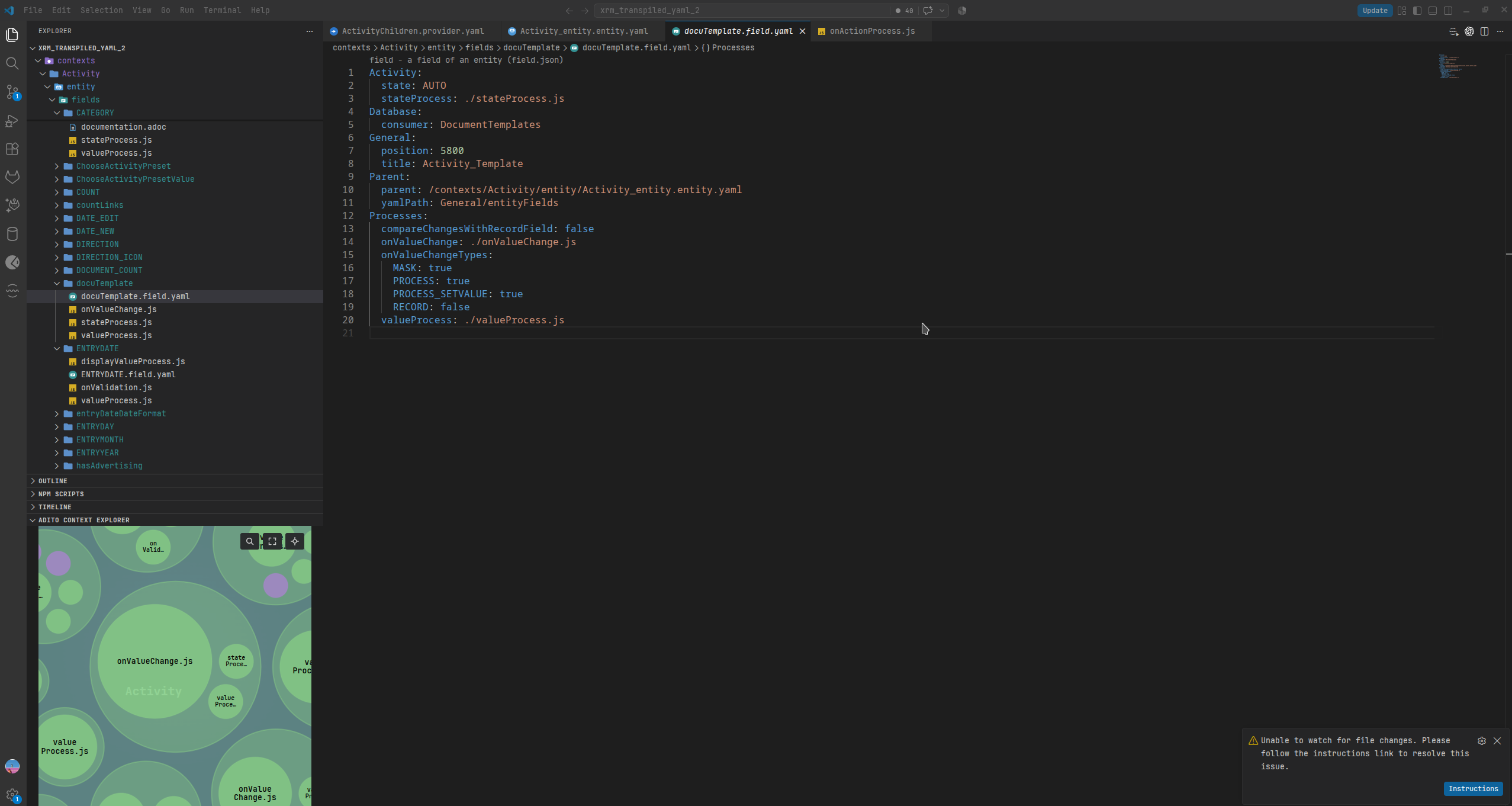1512x806 pixels.
Task: Click fullscreen icon in Context Explorer graph
Action: [272, 541]
